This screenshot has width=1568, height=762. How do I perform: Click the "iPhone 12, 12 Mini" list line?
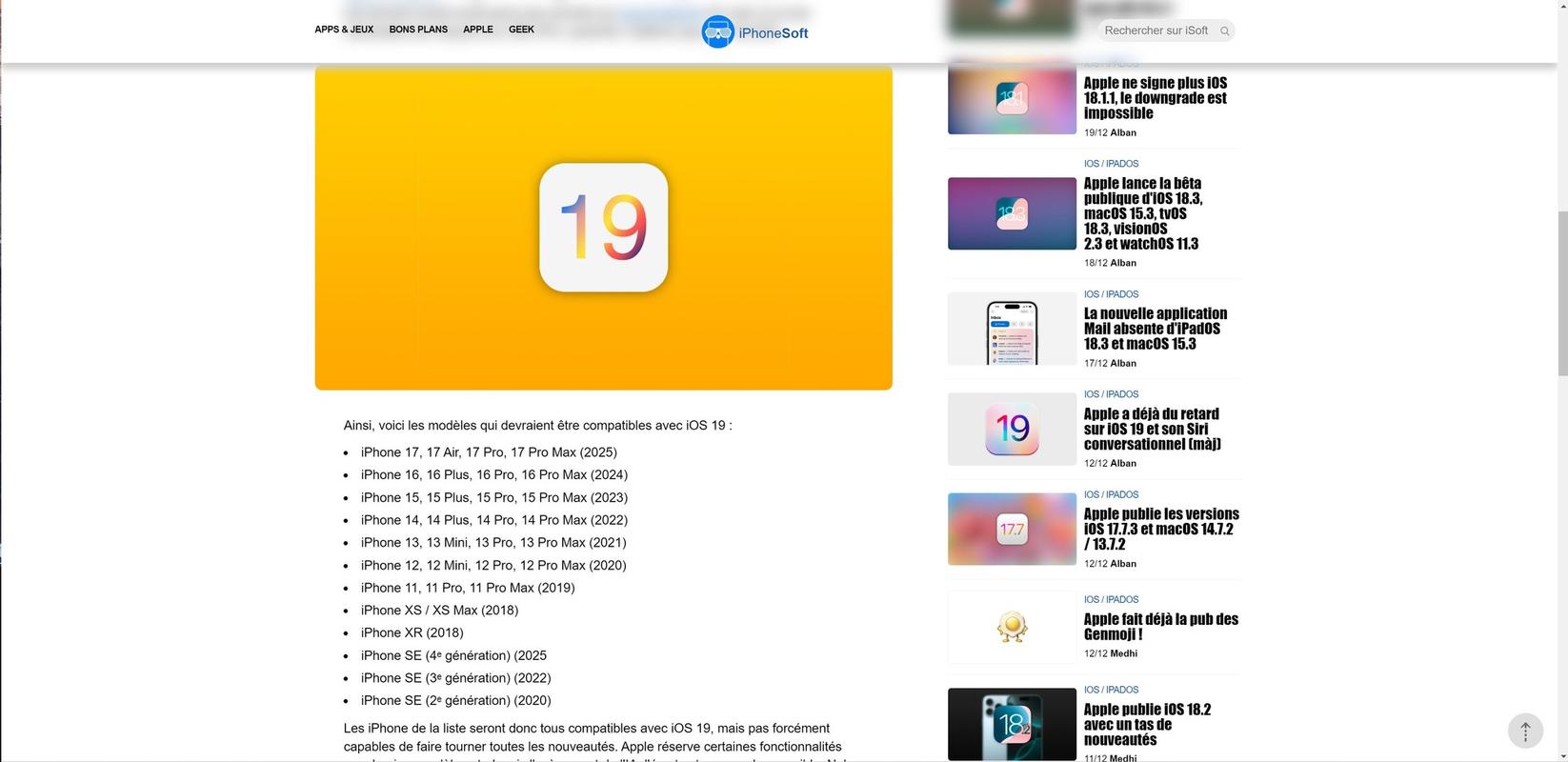coord(493,565)
